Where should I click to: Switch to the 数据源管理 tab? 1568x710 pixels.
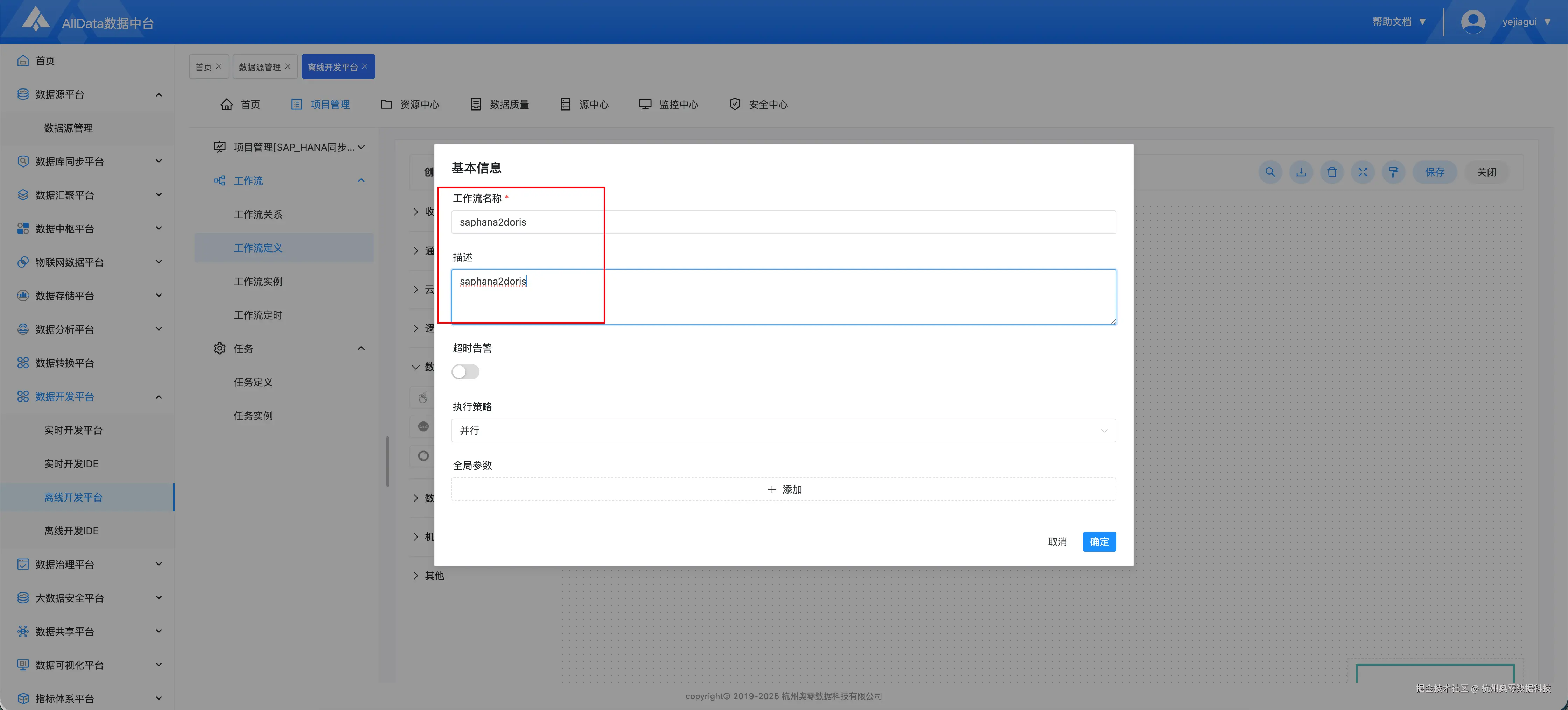click(x=259, y=67)
